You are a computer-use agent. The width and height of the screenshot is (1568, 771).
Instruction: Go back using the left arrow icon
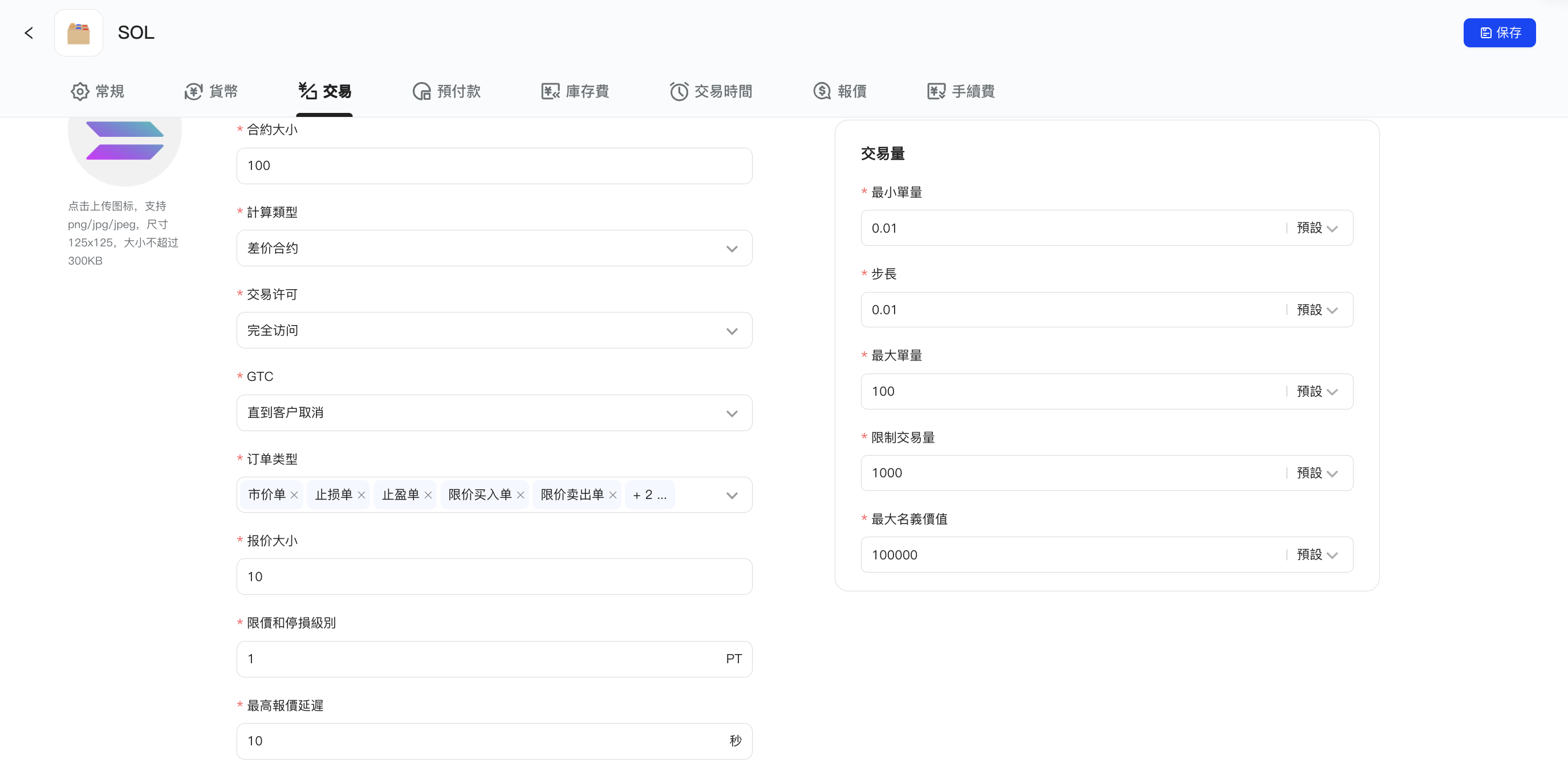pos(29,33)
